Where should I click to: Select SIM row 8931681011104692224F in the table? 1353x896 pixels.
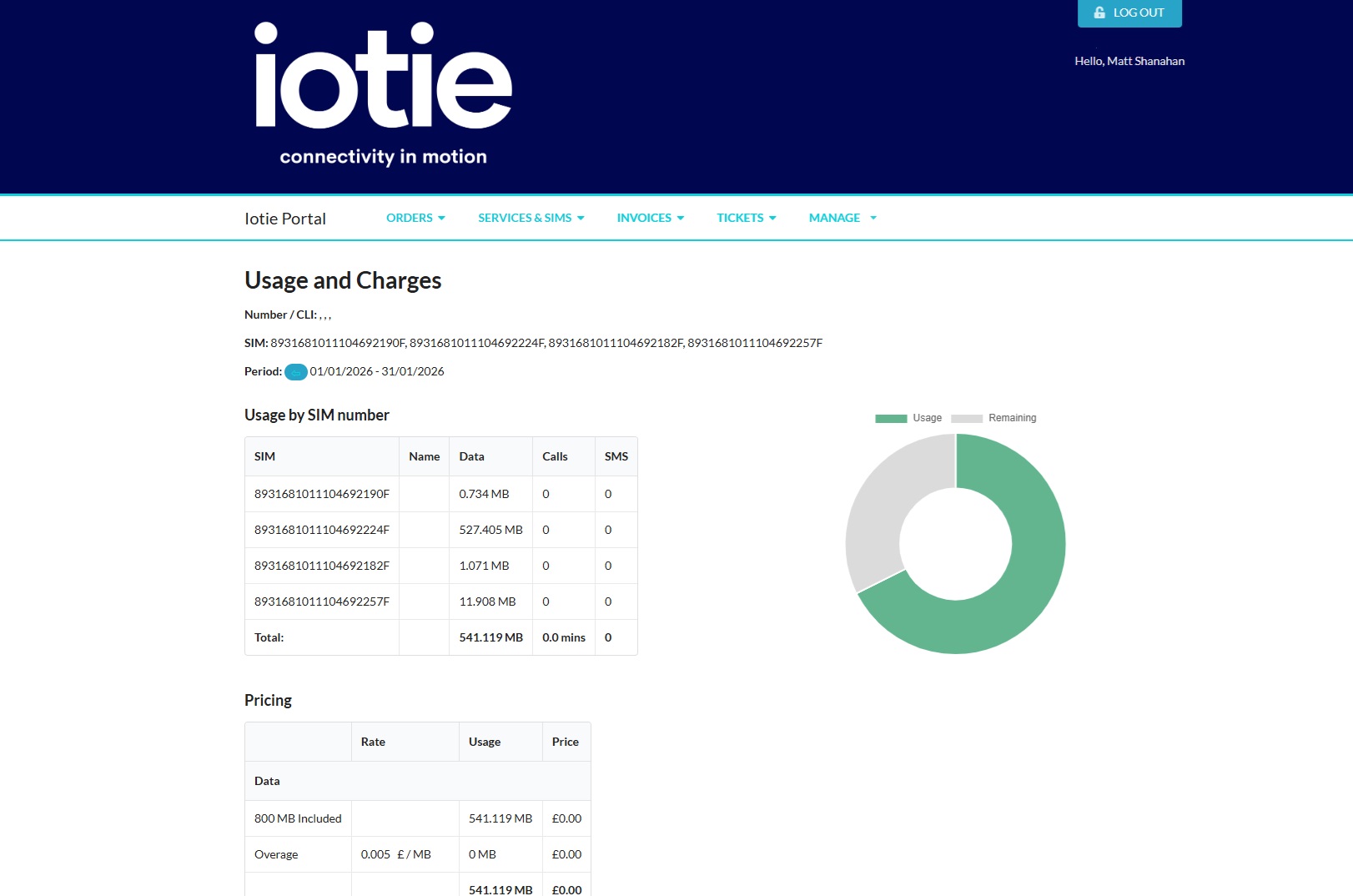[322, 530]
